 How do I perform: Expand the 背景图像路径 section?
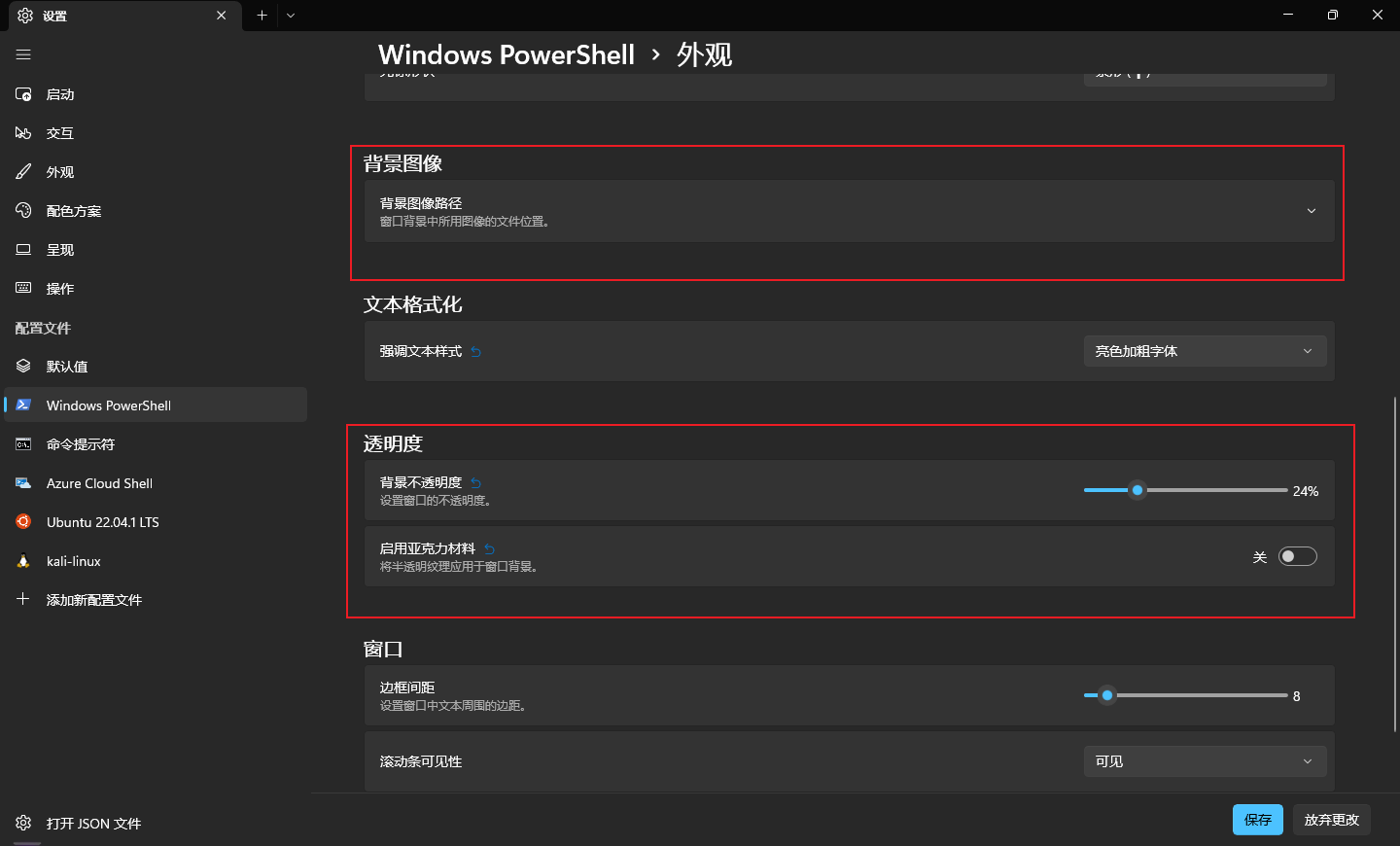click(x=1311, y=211)
